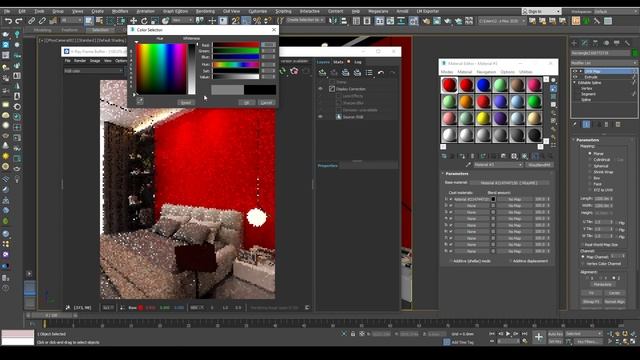Screen dimensions: 640x360
Task: Activate the Select Object tool
Action: [89, 20]
